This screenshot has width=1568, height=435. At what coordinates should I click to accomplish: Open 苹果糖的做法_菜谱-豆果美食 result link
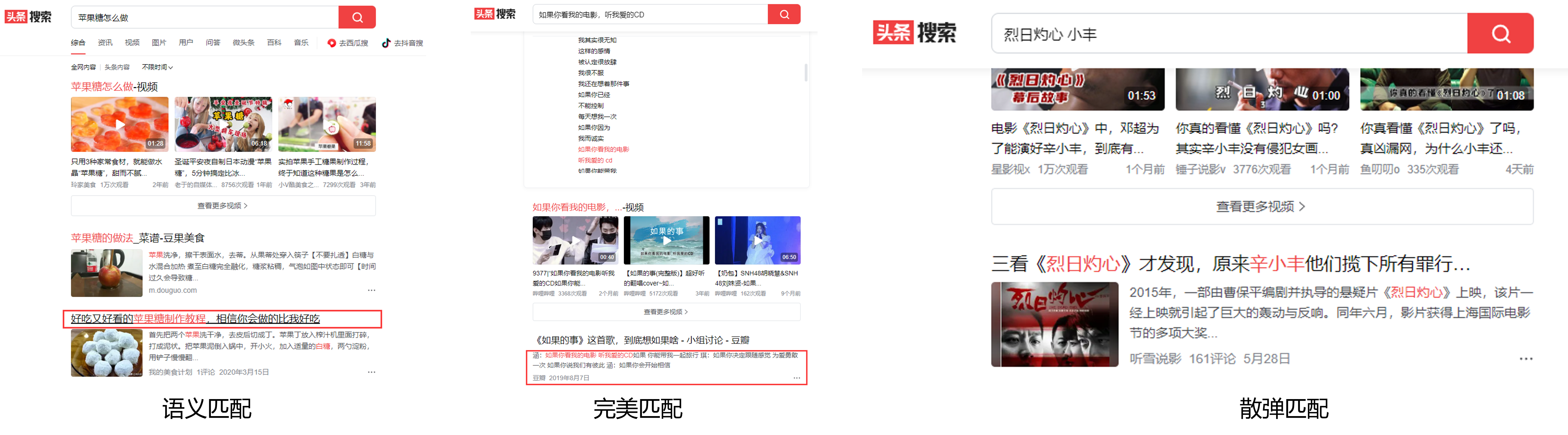(x=138, y=238)
